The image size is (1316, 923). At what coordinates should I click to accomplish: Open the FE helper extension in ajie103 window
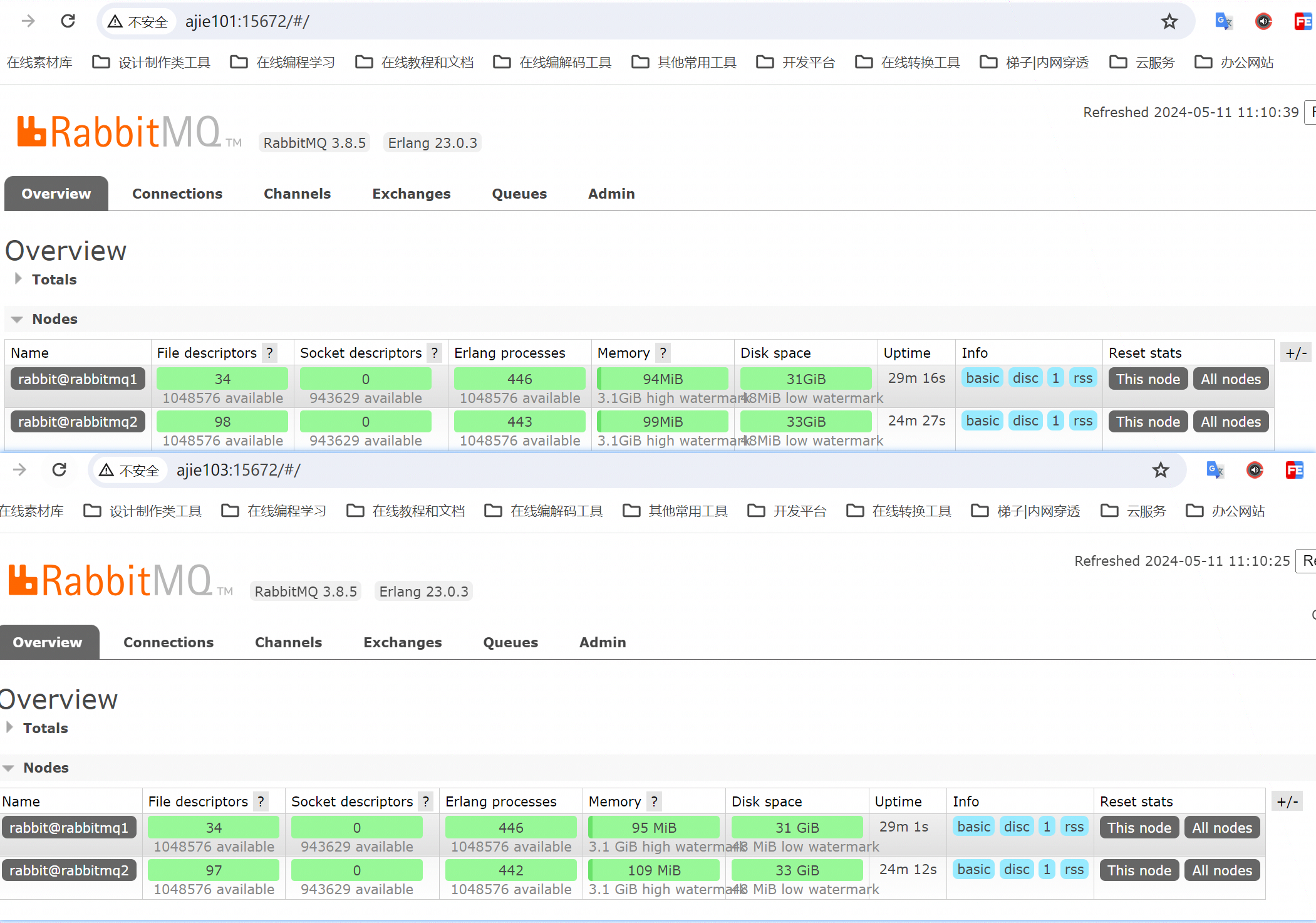pyautogui.click(x=1295, y=470)
